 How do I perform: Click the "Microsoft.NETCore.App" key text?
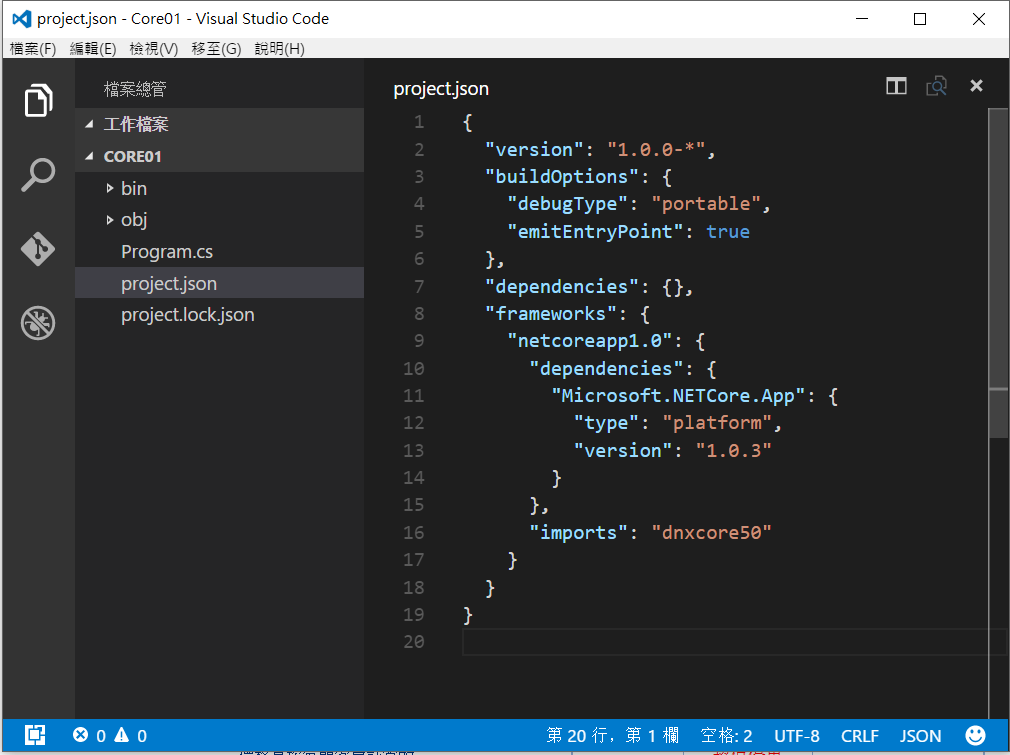click(679, 395)
